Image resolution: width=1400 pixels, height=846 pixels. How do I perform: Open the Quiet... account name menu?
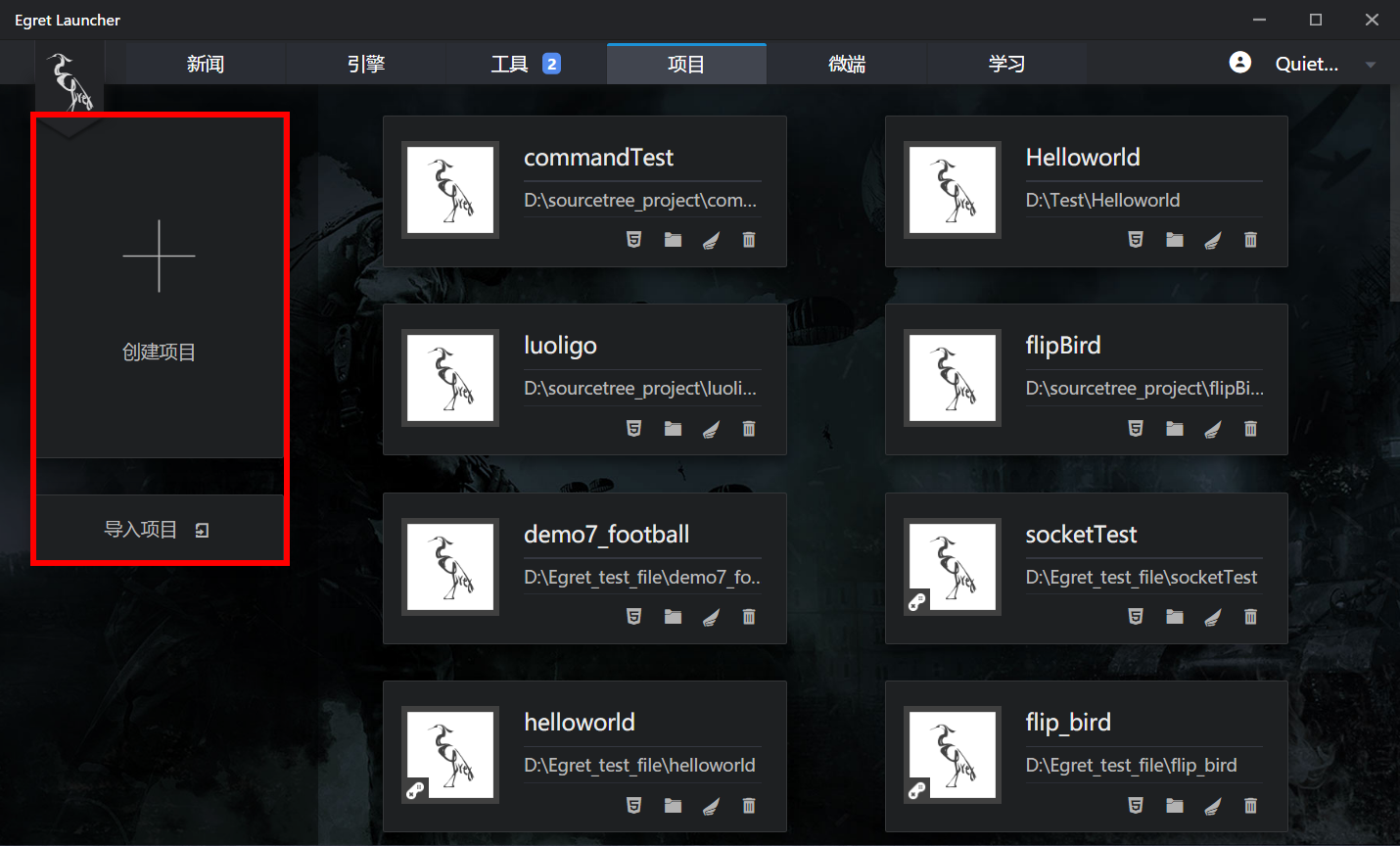pos(1306,64)
